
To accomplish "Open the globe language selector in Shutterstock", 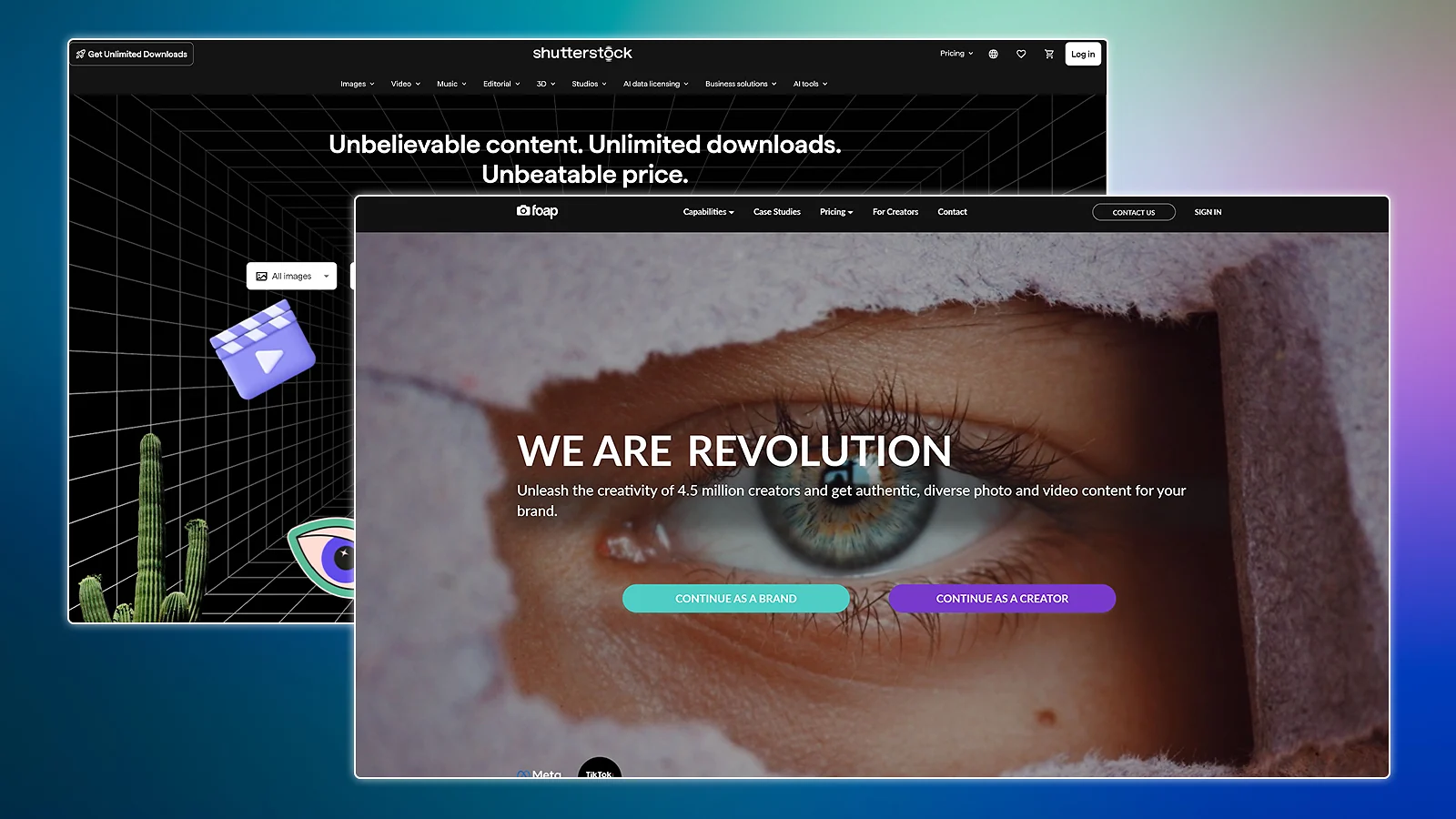I will click(x=994, y=54).
